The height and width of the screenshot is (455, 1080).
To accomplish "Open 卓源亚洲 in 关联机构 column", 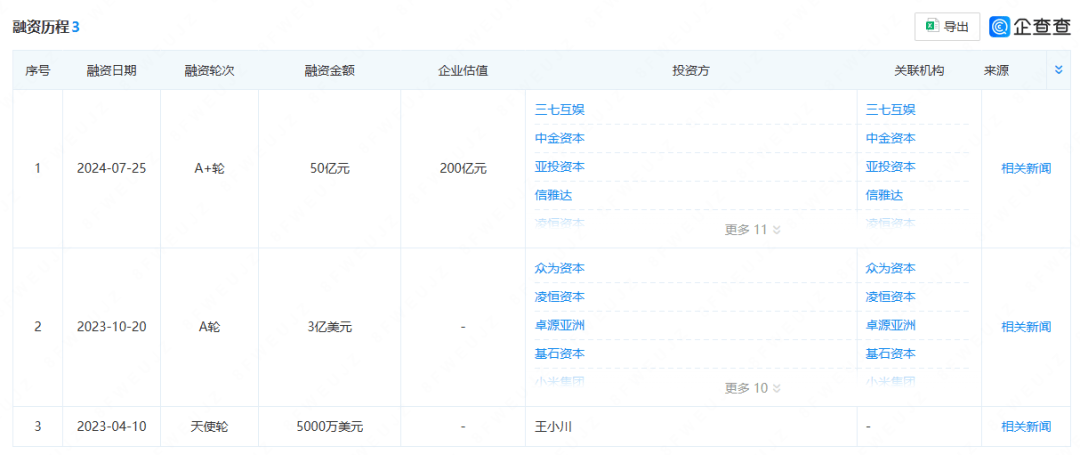I will coord(891,325).
